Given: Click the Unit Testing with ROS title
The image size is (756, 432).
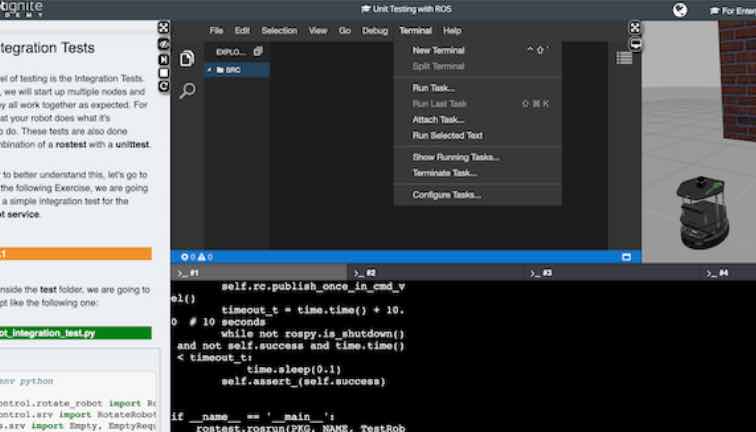Looking at the screenshot, I should 406,9.
